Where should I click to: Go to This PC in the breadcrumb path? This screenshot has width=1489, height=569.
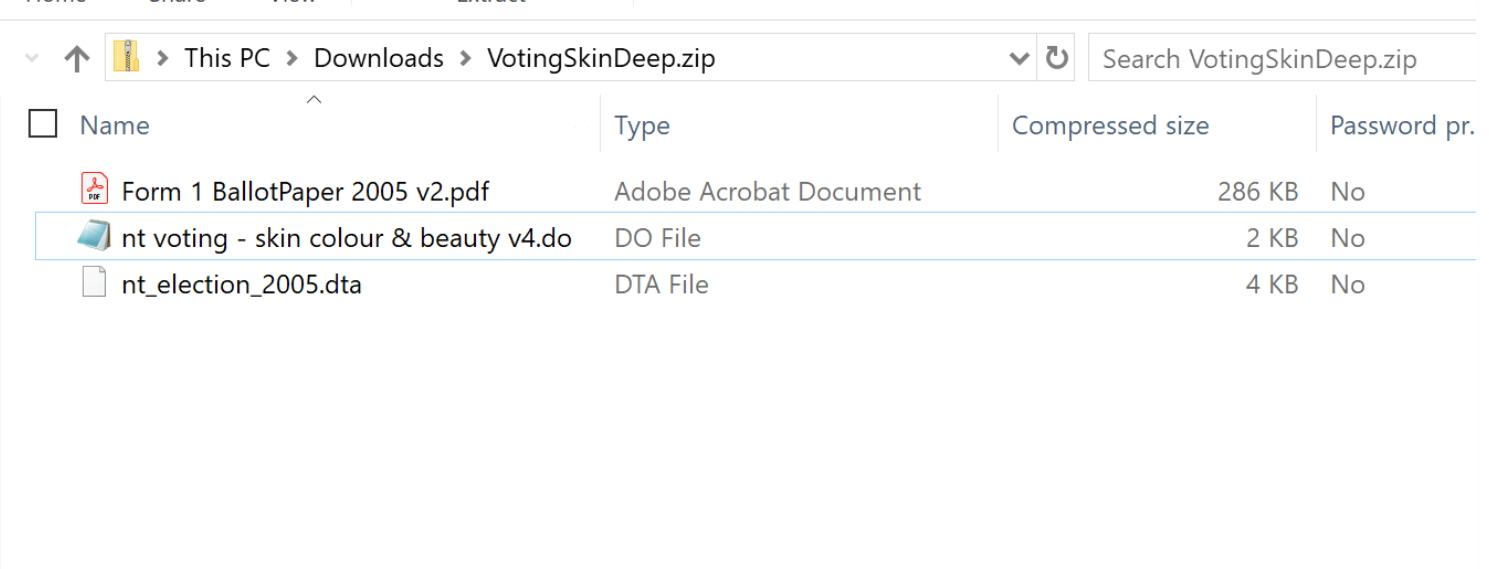click(x=227, y=58)
